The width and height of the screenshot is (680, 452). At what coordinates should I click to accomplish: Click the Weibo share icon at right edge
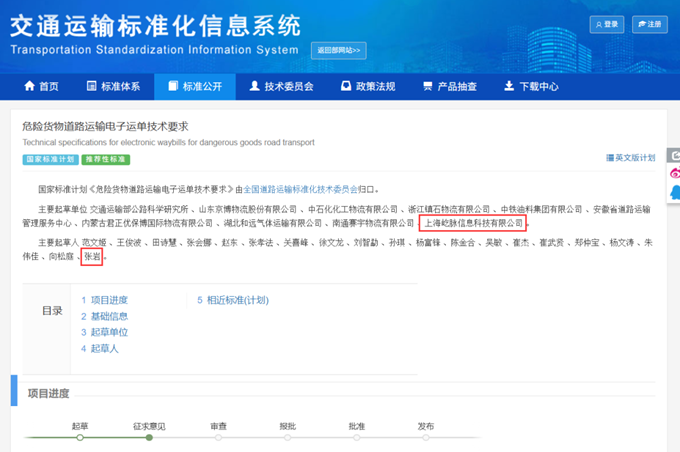675,173
